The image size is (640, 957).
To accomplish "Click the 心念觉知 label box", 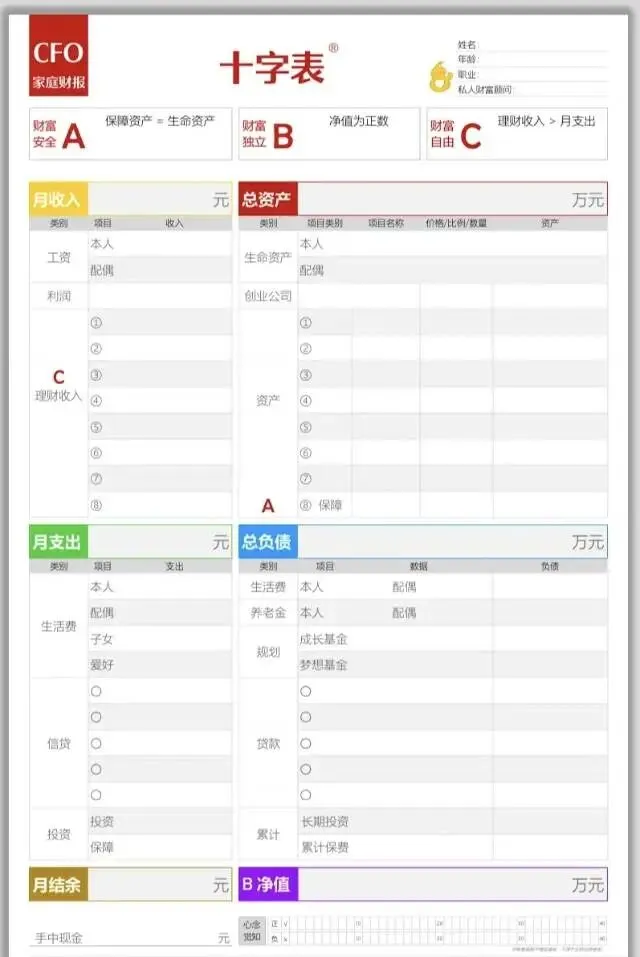I will [x=253, y=931].
